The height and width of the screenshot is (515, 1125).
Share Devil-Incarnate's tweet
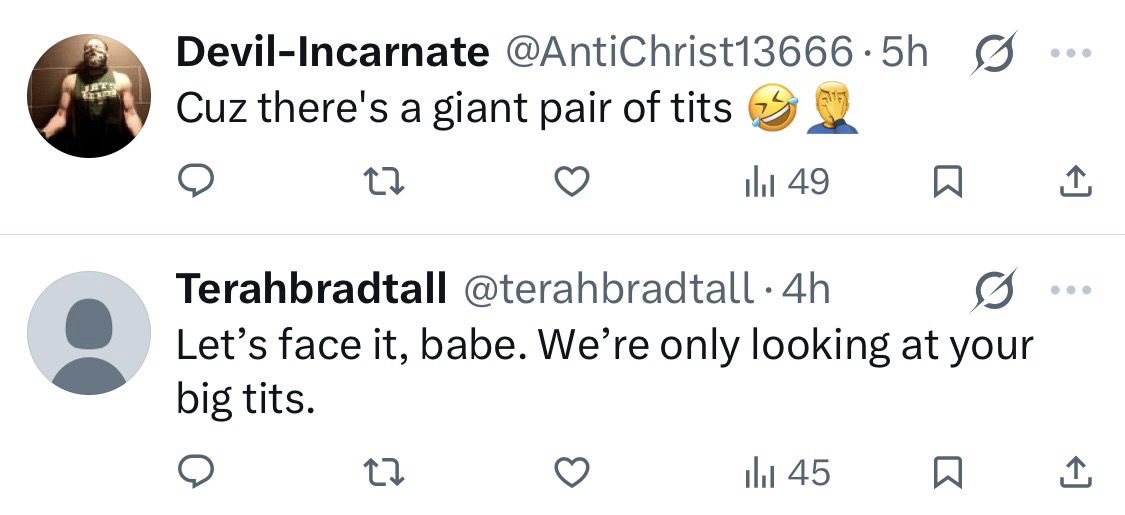click(x=1073, y=181)
